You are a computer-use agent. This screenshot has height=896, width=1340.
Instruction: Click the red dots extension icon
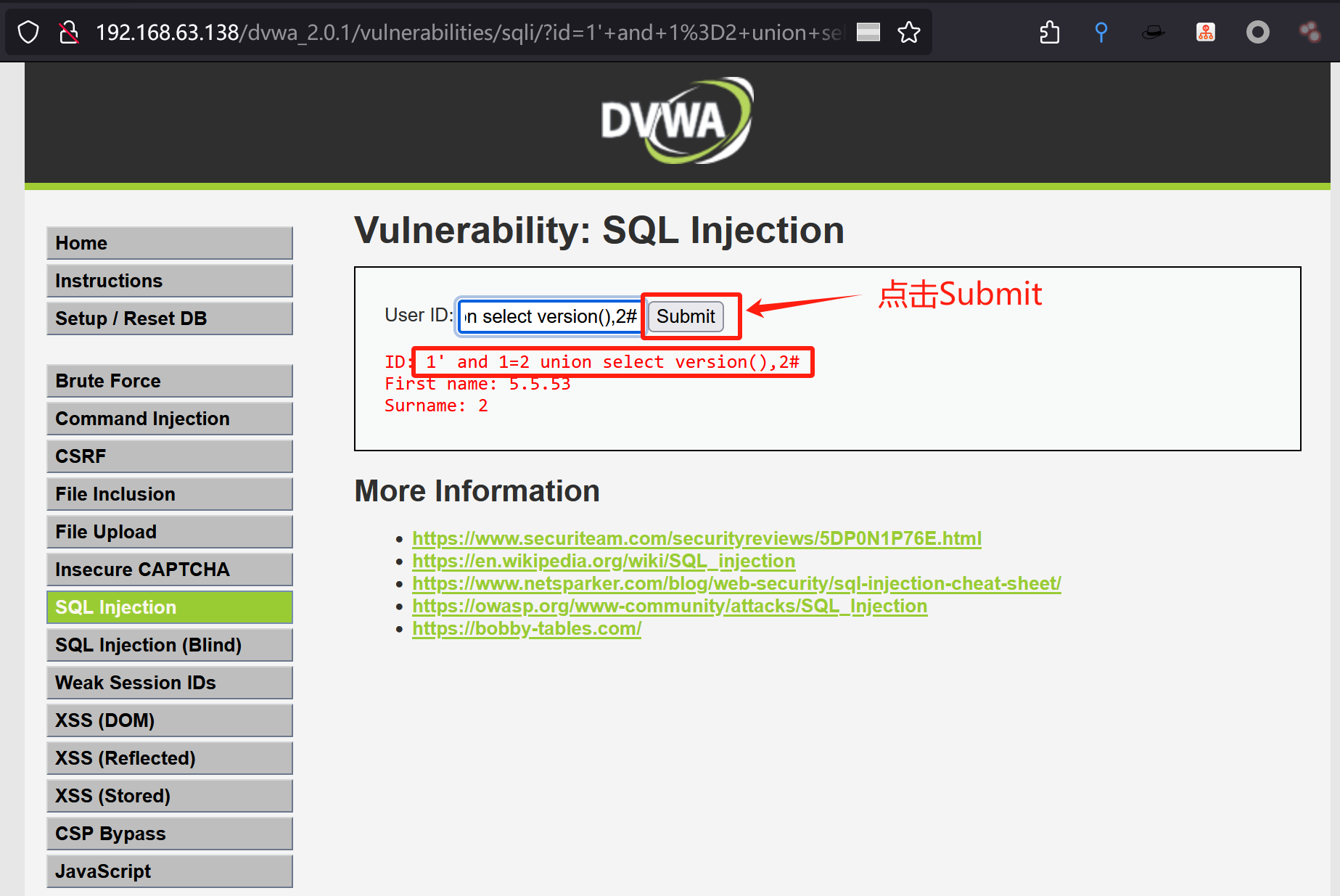click(1310, 33)
